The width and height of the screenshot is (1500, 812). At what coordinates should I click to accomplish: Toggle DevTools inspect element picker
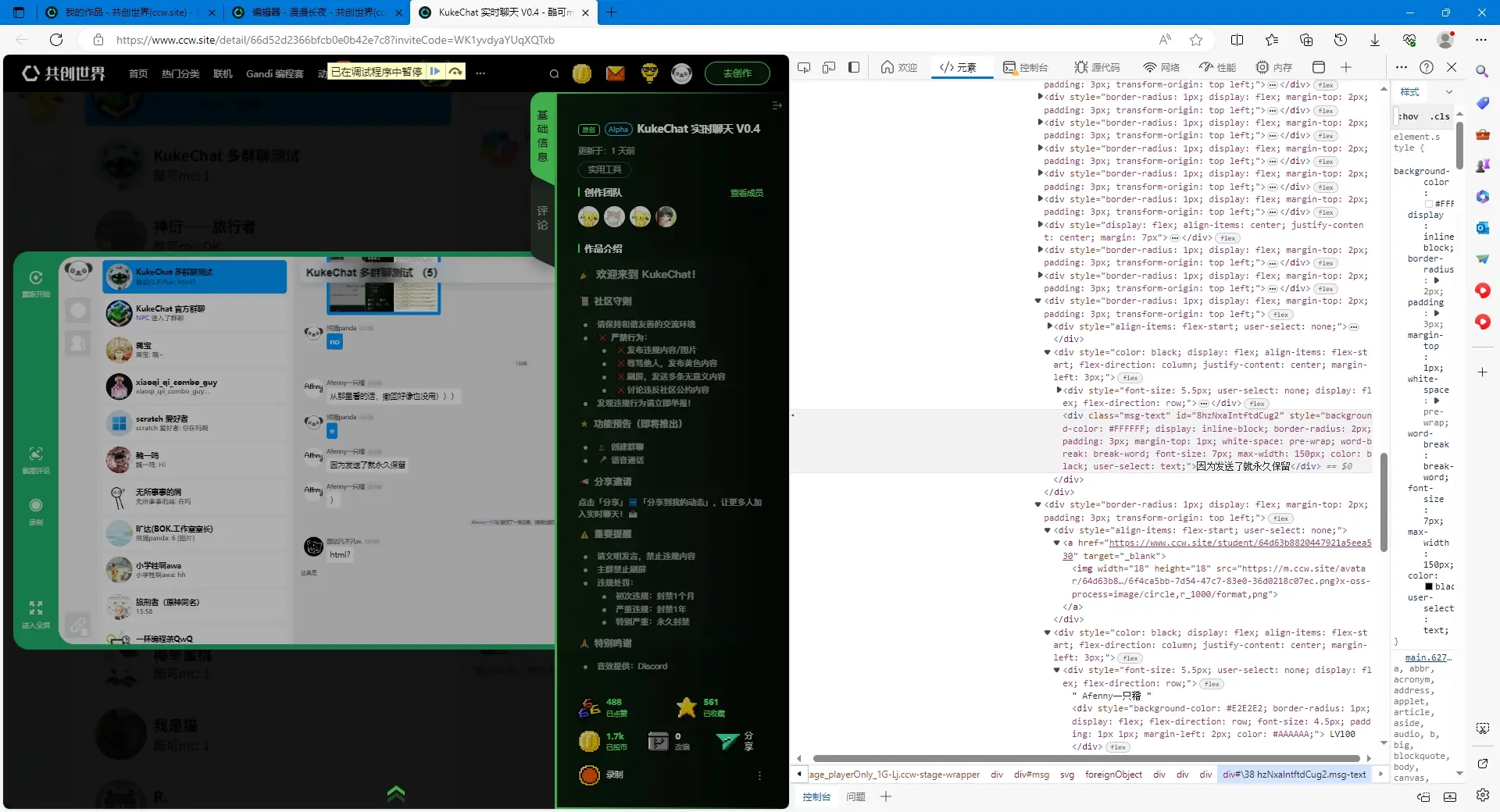[x=804, y=67]
